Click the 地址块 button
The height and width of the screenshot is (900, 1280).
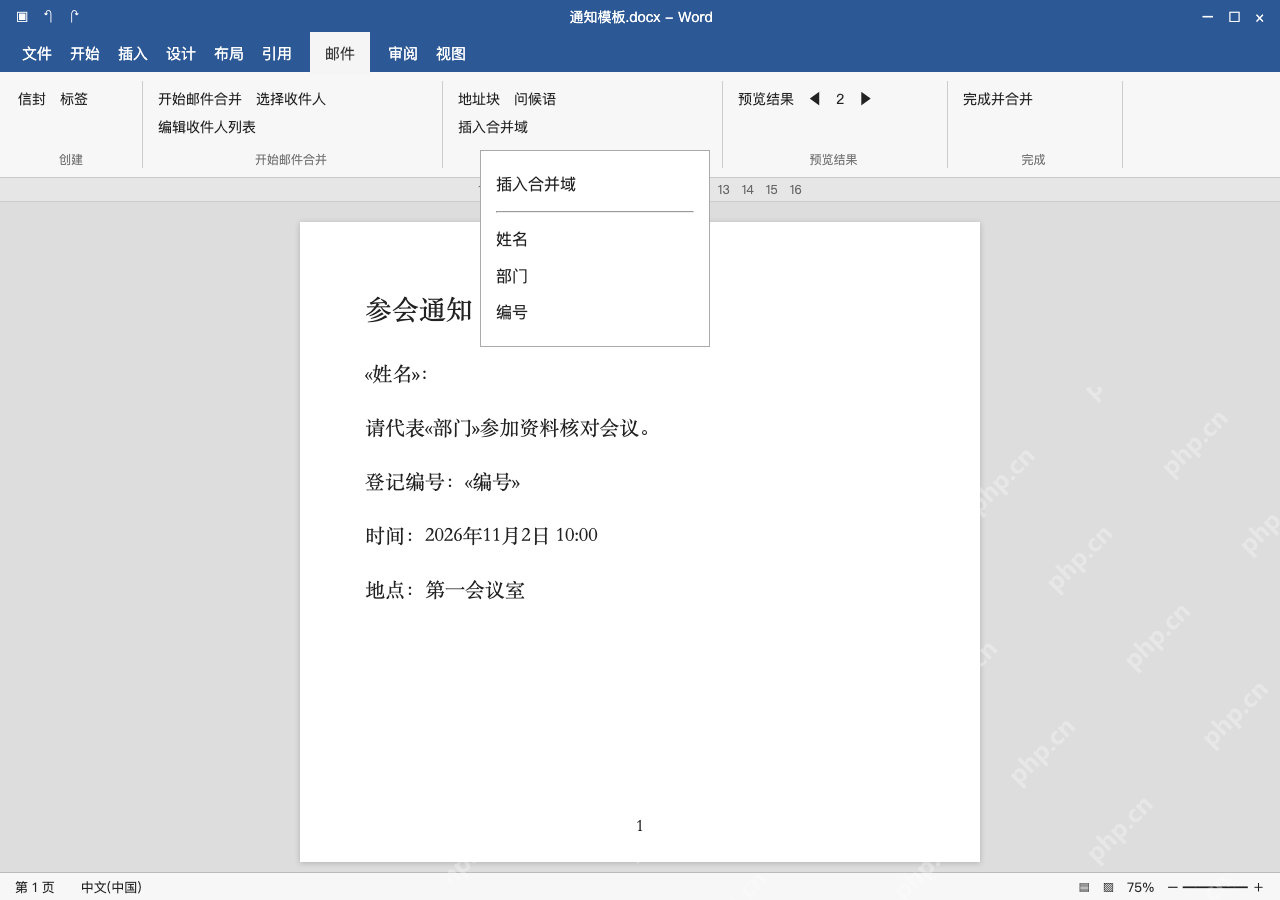click(479, 99)
